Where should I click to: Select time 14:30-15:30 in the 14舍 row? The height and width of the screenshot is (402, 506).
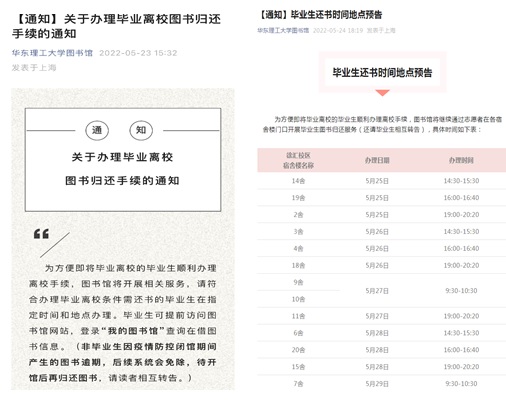(461, 181)
